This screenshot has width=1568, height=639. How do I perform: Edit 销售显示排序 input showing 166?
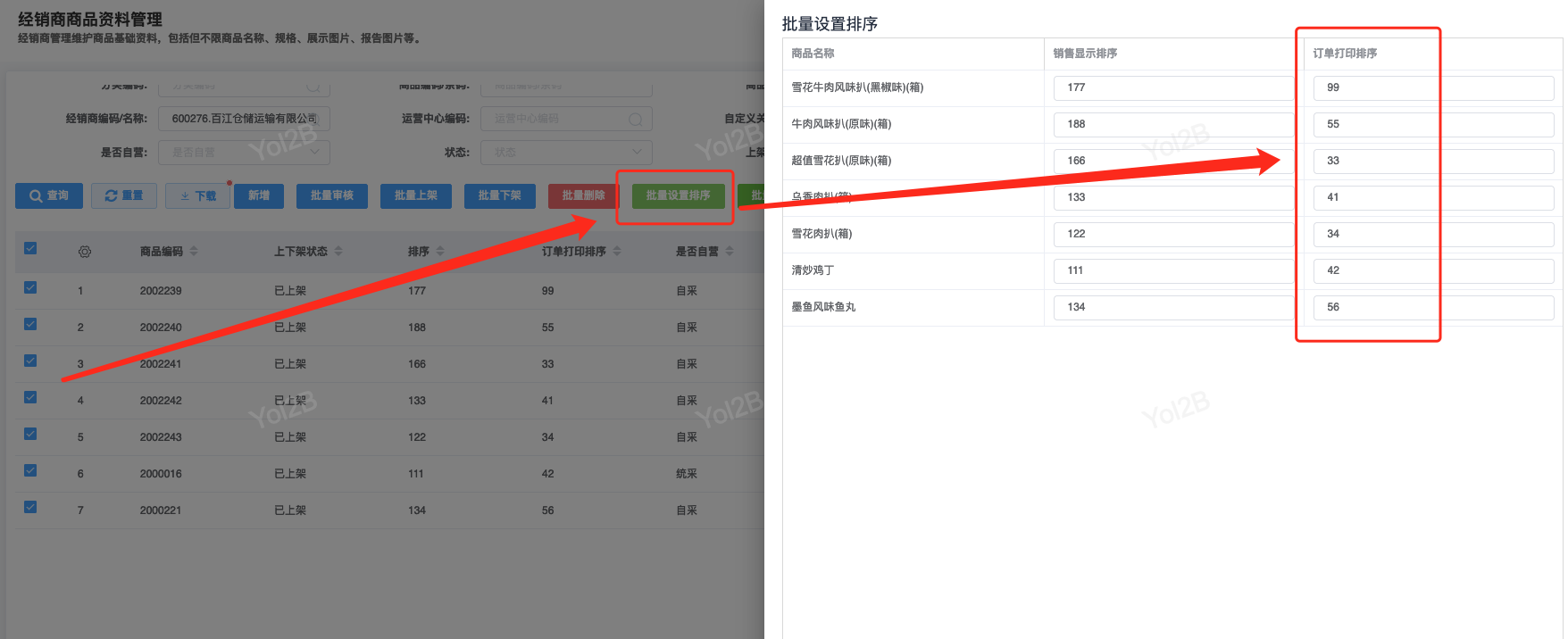tap(1173, 161)
